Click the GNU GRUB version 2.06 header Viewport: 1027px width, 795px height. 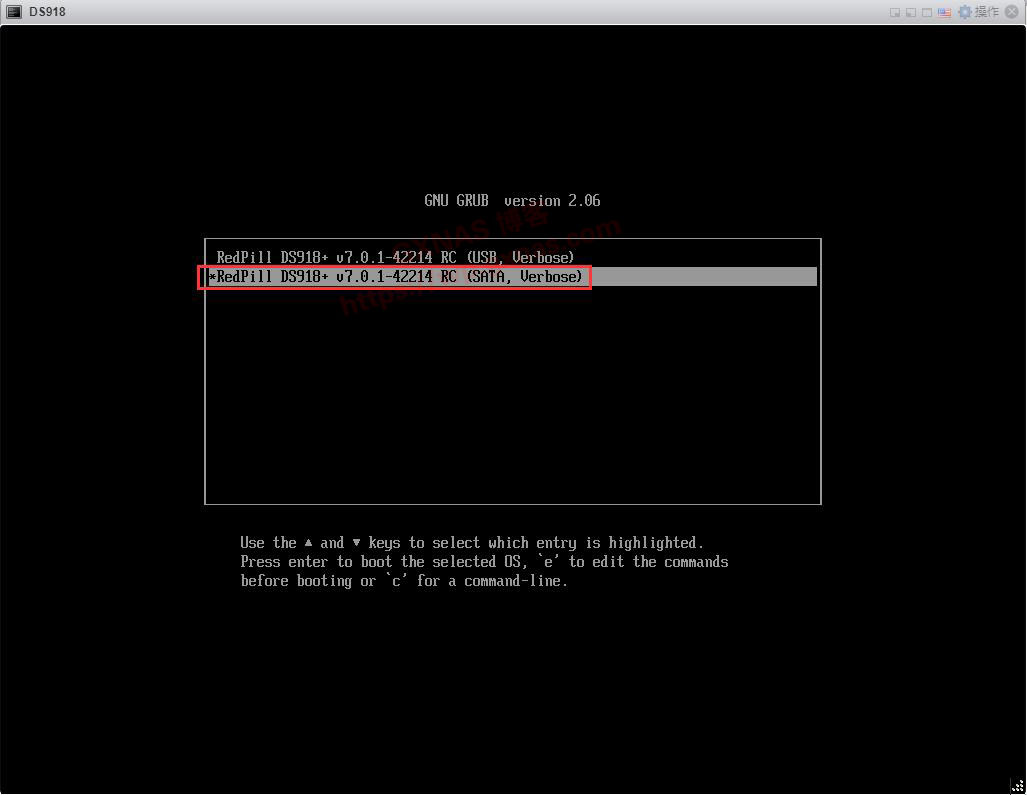coord(512,201)
